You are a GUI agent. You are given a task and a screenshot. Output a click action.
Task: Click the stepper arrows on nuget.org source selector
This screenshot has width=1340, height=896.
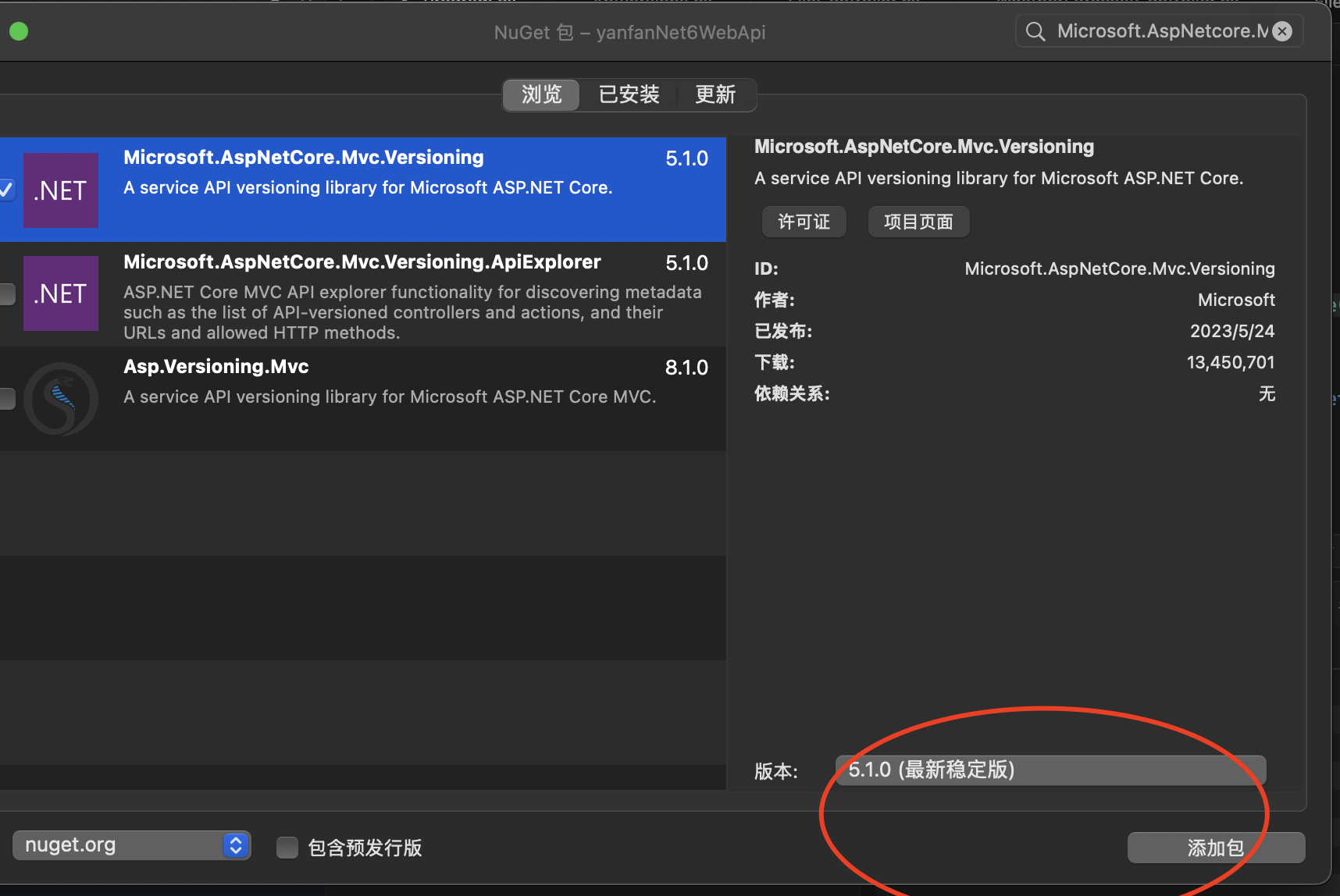tap(235, 845)
